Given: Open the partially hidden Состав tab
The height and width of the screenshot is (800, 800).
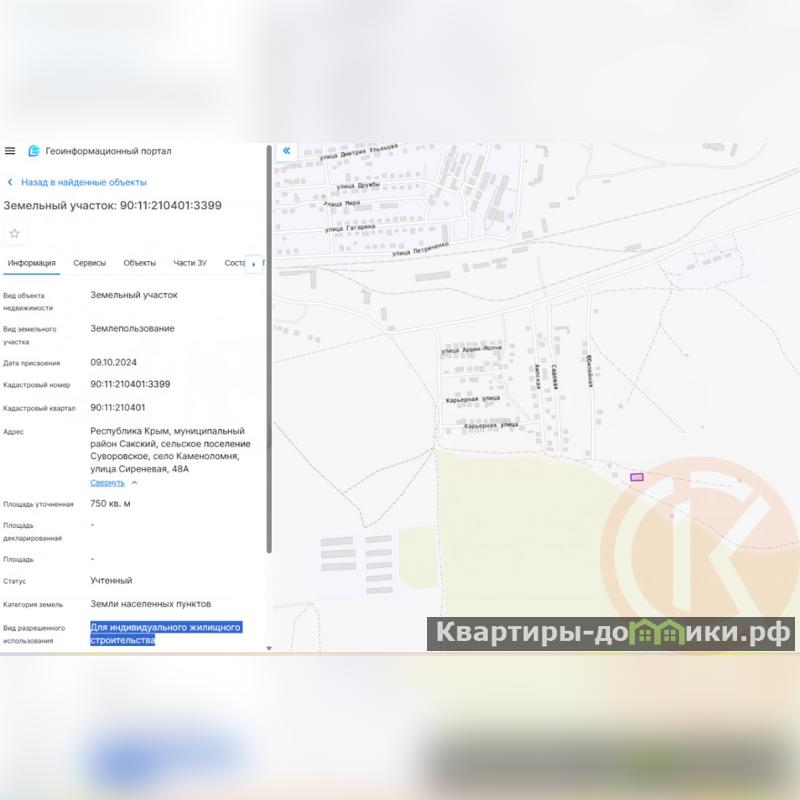Looking at the screenshot, I should click(235, 263).
